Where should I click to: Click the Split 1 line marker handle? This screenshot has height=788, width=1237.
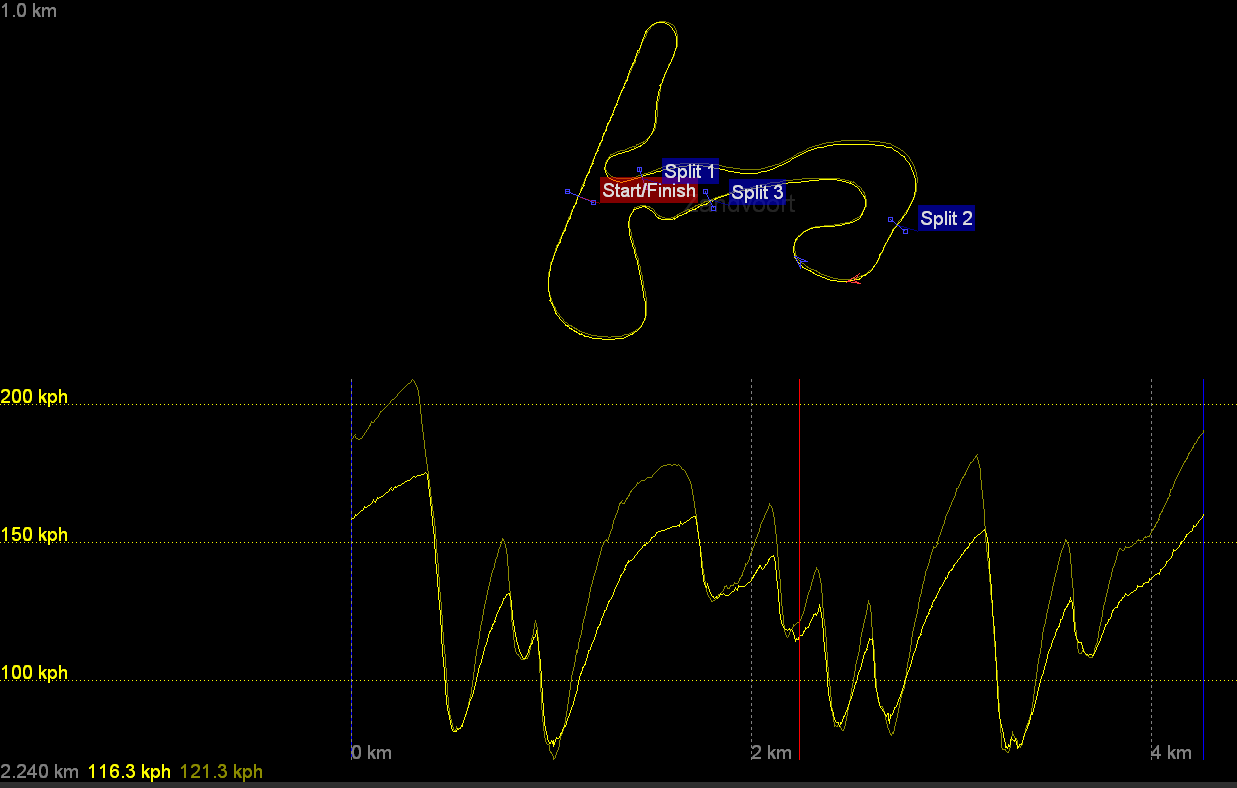[640, 171]
